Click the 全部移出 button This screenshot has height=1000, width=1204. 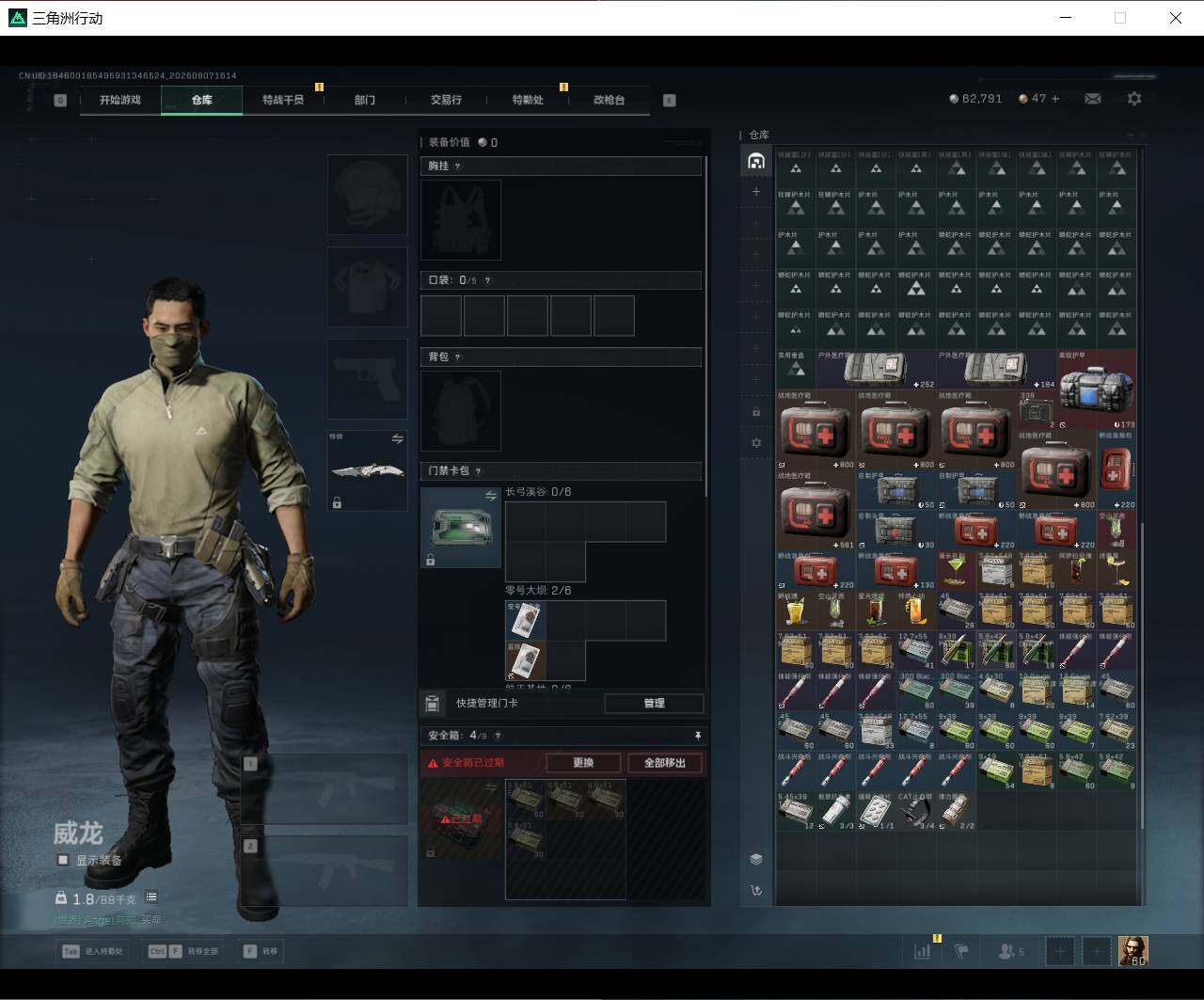665,762
